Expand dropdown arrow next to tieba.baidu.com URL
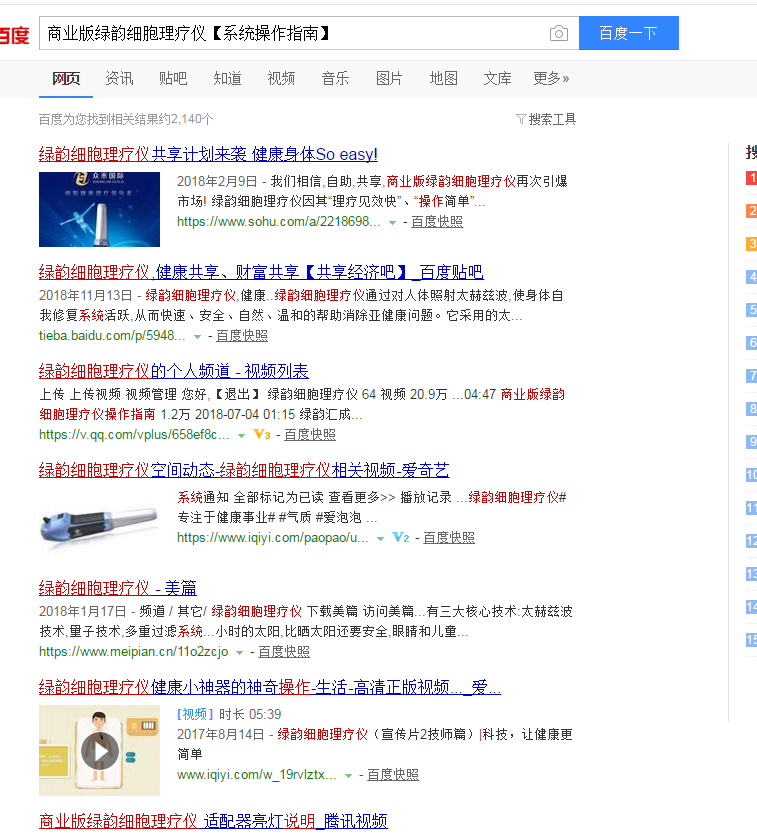 197,337
